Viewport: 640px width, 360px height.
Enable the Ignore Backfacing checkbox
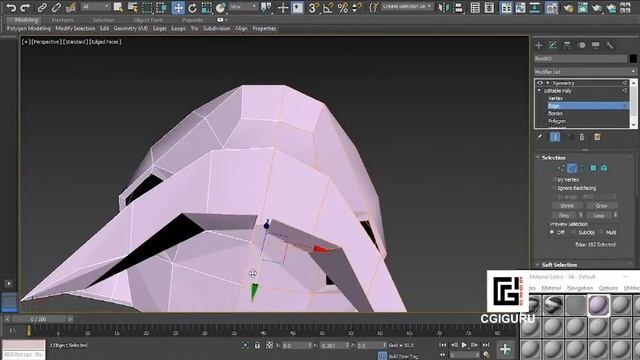(x=555, y=188)
